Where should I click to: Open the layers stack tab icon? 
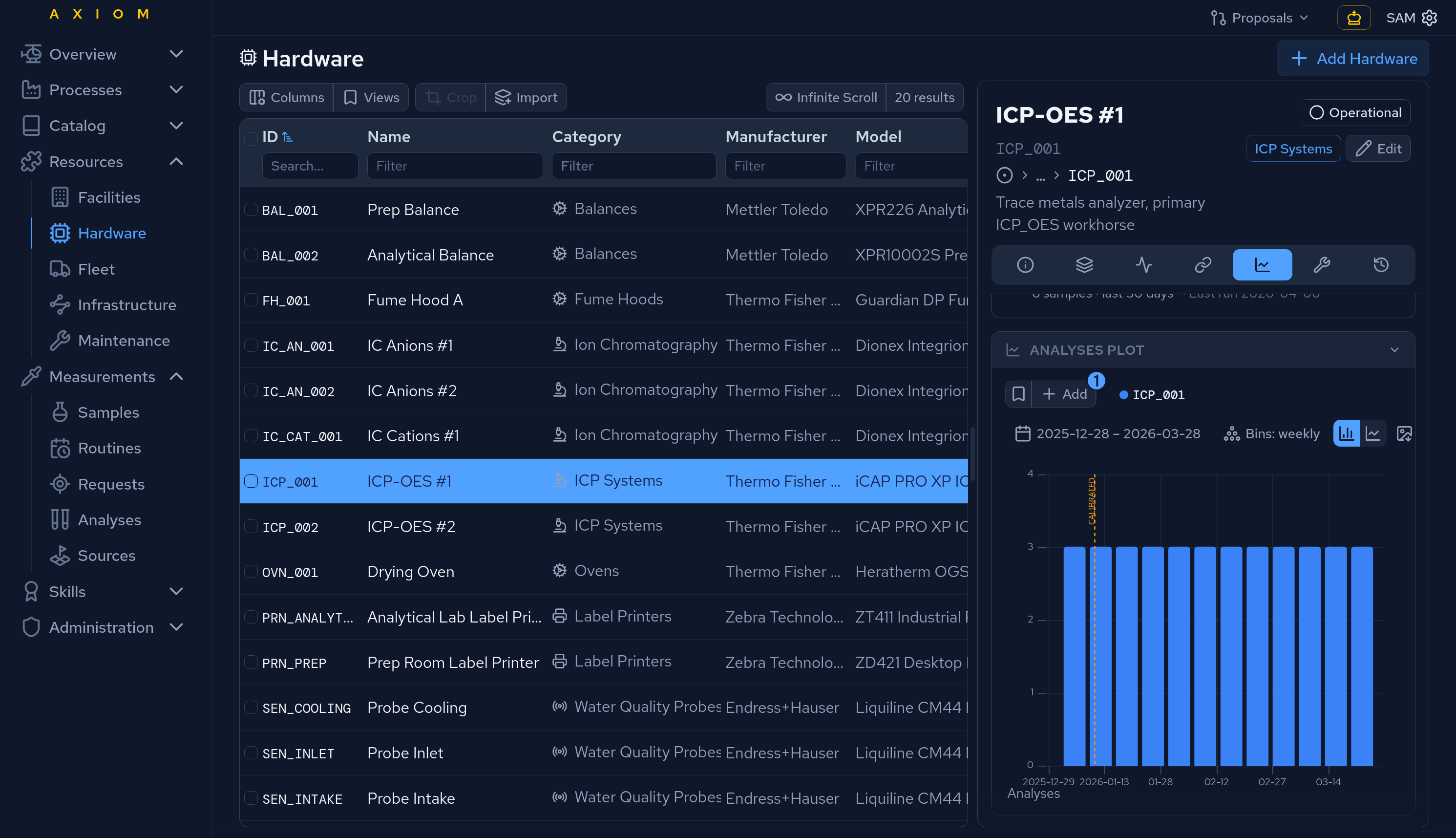pyautogui.click(x=1084, y=265)
